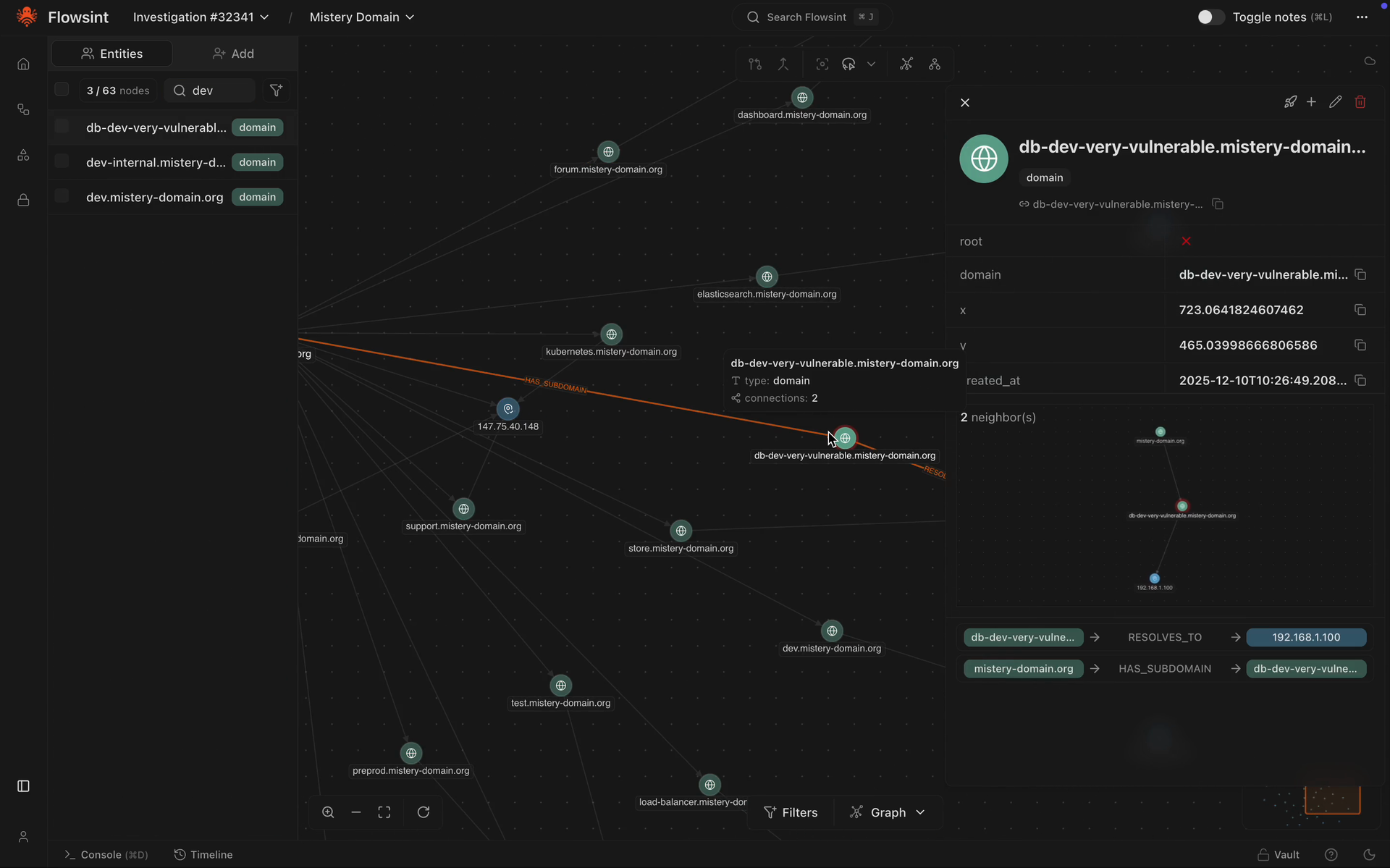Open the three-dot more options menu
The height and width of the screenshot is (868, 1390).
click(x=1362, y=17)
